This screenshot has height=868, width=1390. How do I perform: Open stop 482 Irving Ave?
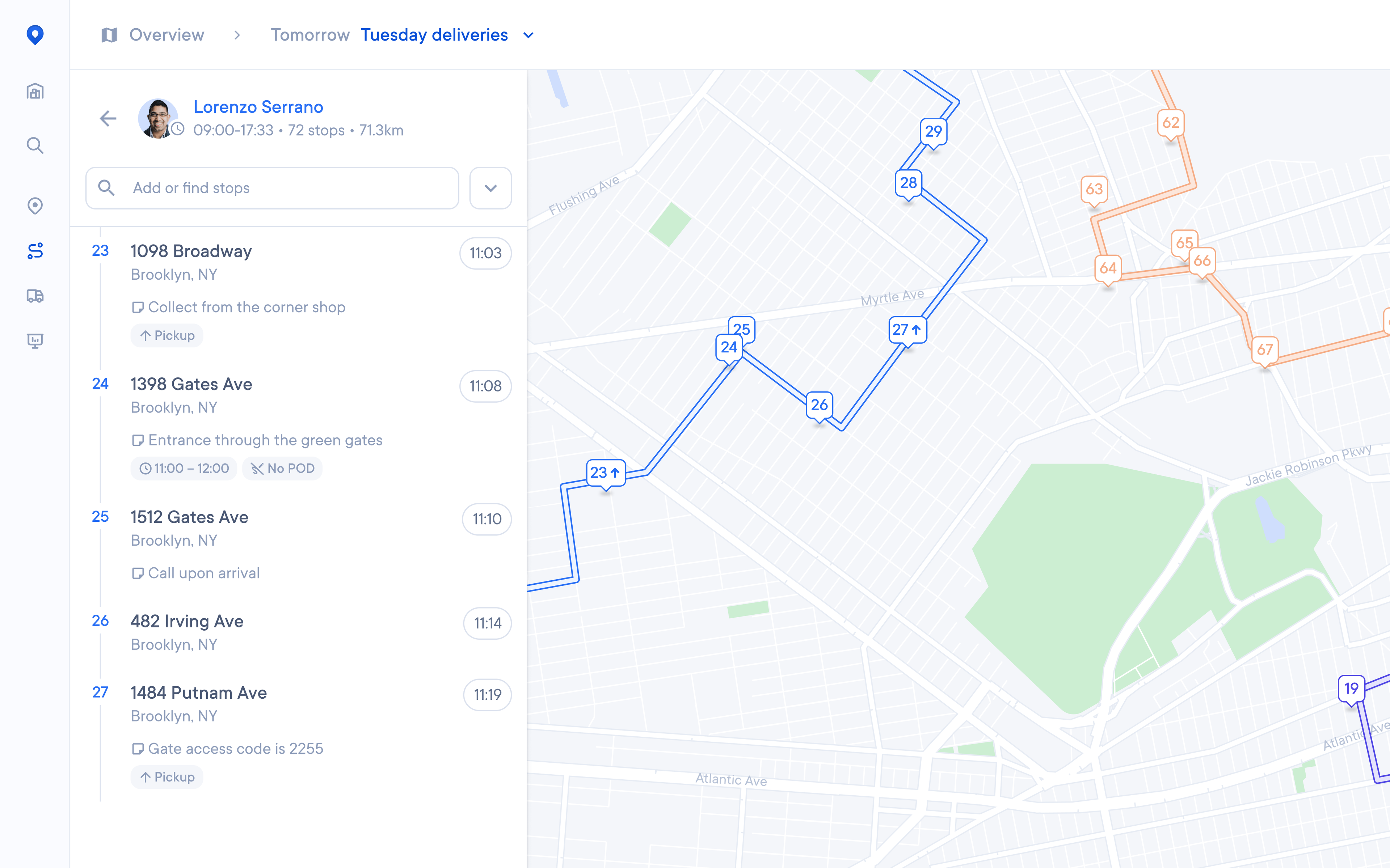[187, 621]
